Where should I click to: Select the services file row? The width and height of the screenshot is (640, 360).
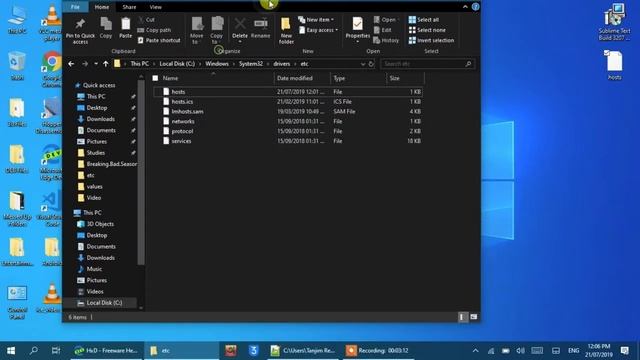pyautogui.click(x=288, y=141)
